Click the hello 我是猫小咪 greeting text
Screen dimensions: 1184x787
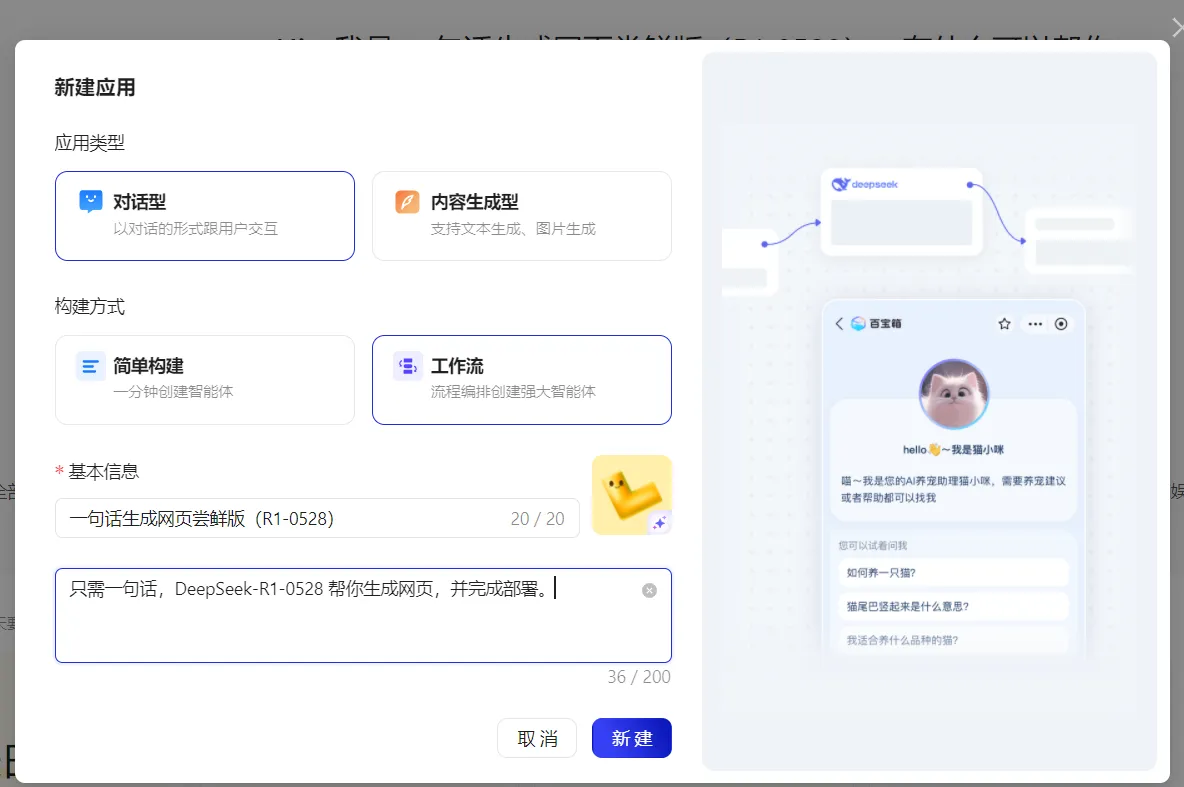(x=954, y=449)
